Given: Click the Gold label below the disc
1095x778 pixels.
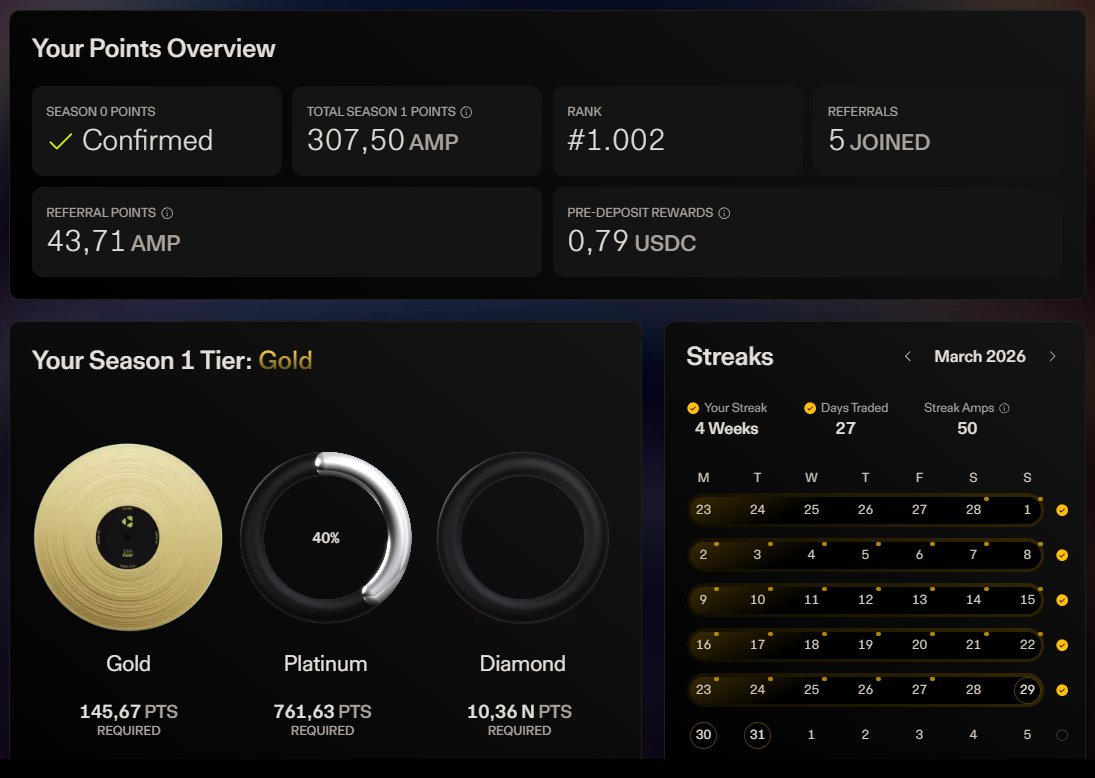Looking at the screenshot, I should (x=128, y=663).
